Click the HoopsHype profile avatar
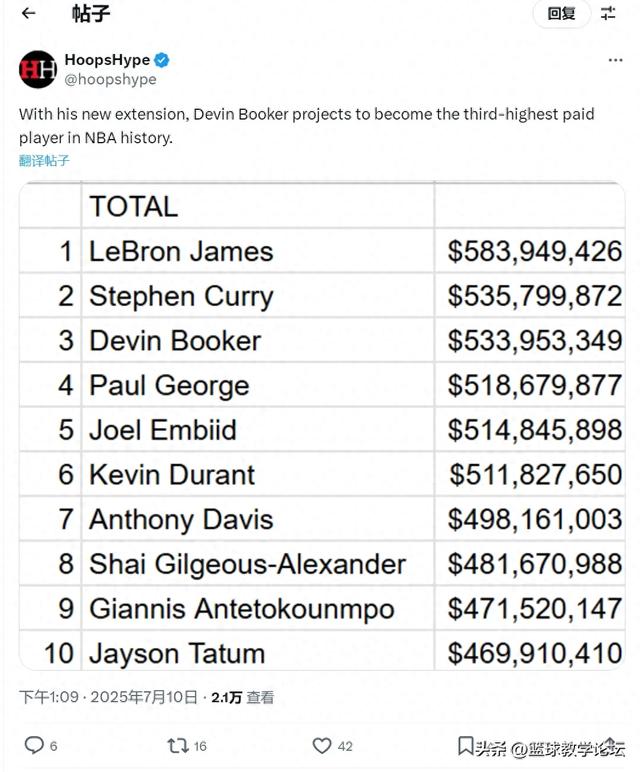The image size is (640, 772). tap(38, 69)
